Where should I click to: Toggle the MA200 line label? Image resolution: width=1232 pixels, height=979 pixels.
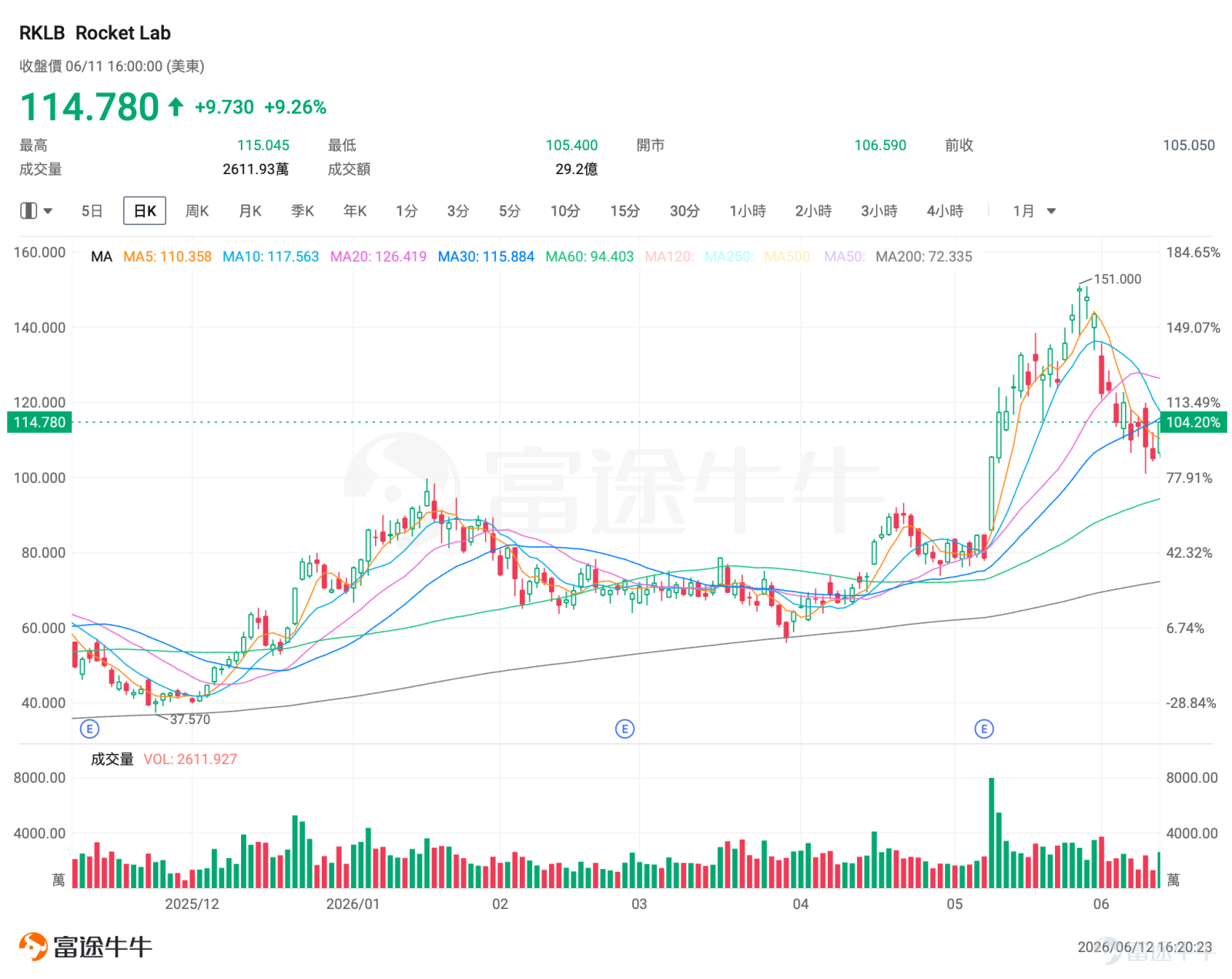924,256
